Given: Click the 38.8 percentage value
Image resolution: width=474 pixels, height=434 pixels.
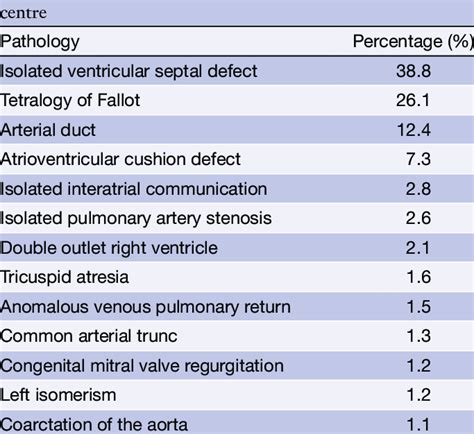Looking at the screenshot, I should [413, 71].
